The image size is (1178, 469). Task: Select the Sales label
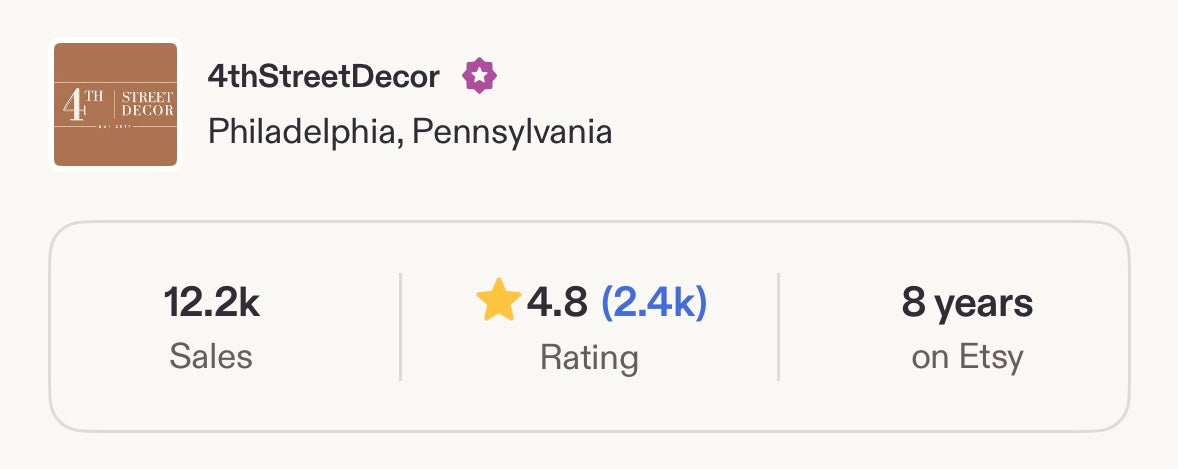click(x=211, y=356)
